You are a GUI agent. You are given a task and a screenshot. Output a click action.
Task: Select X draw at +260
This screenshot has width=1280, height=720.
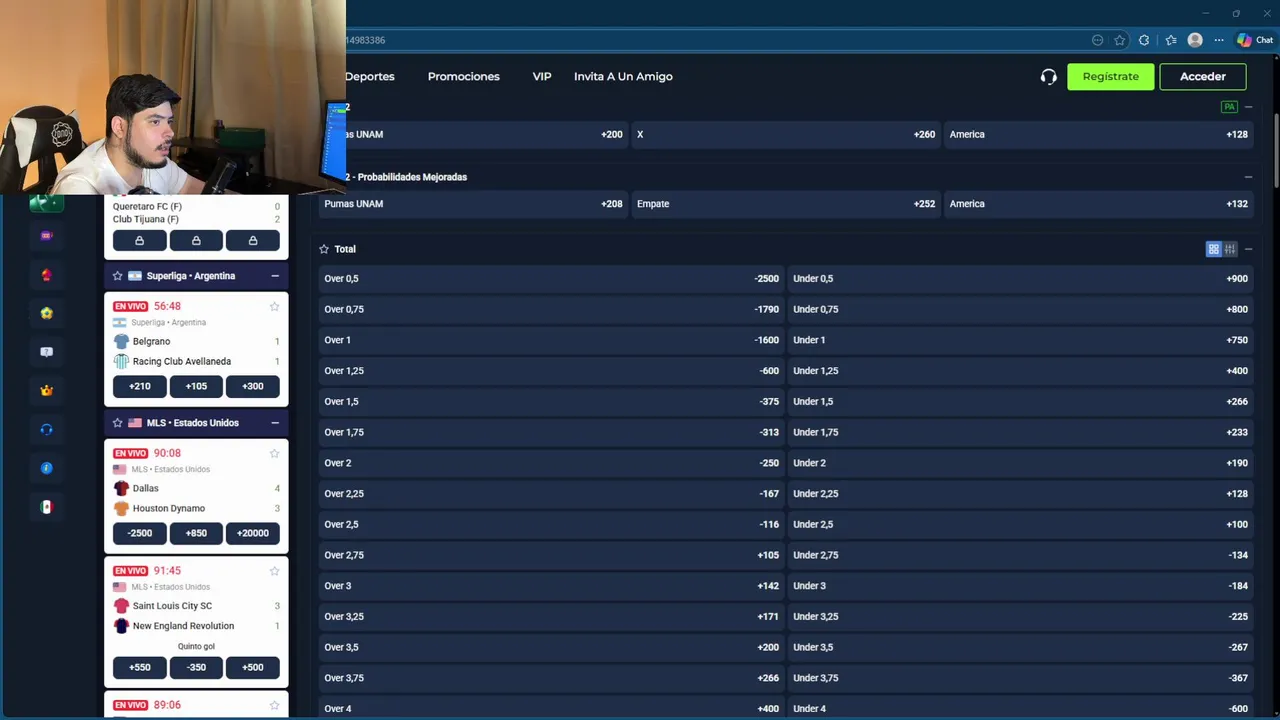[x=786, y=134]
